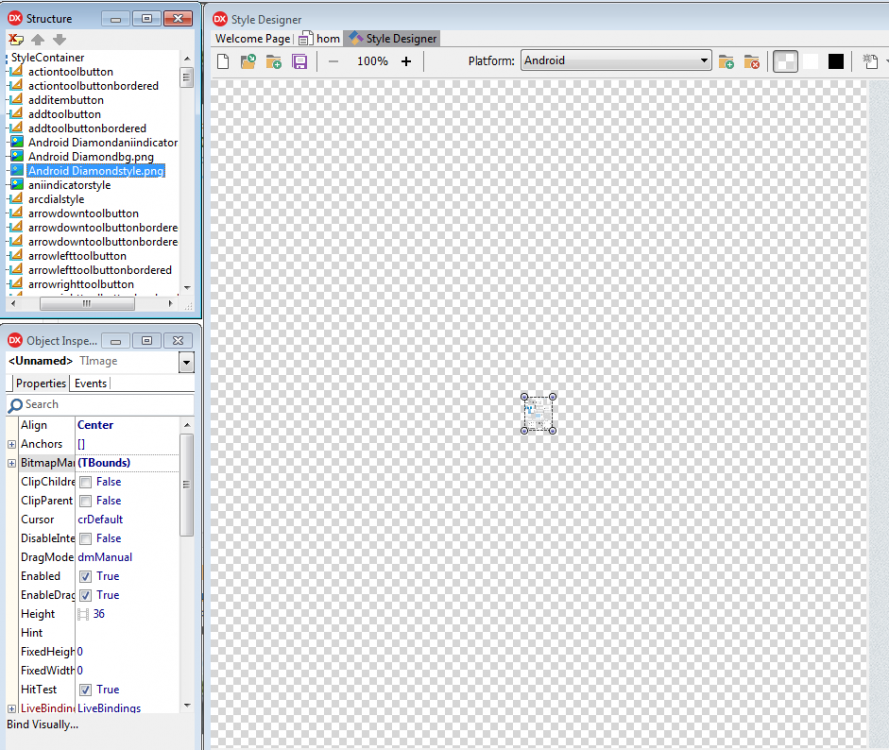The height and width of the screenshot is (750, 889).
Task: Expand the LiveBindings property
Action: [x=12, y=709]
